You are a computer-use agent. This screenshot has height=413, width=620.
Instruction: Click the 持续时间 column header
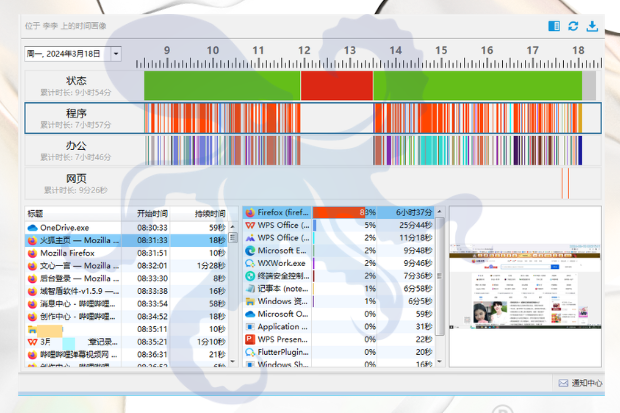(x=210, y=214)
